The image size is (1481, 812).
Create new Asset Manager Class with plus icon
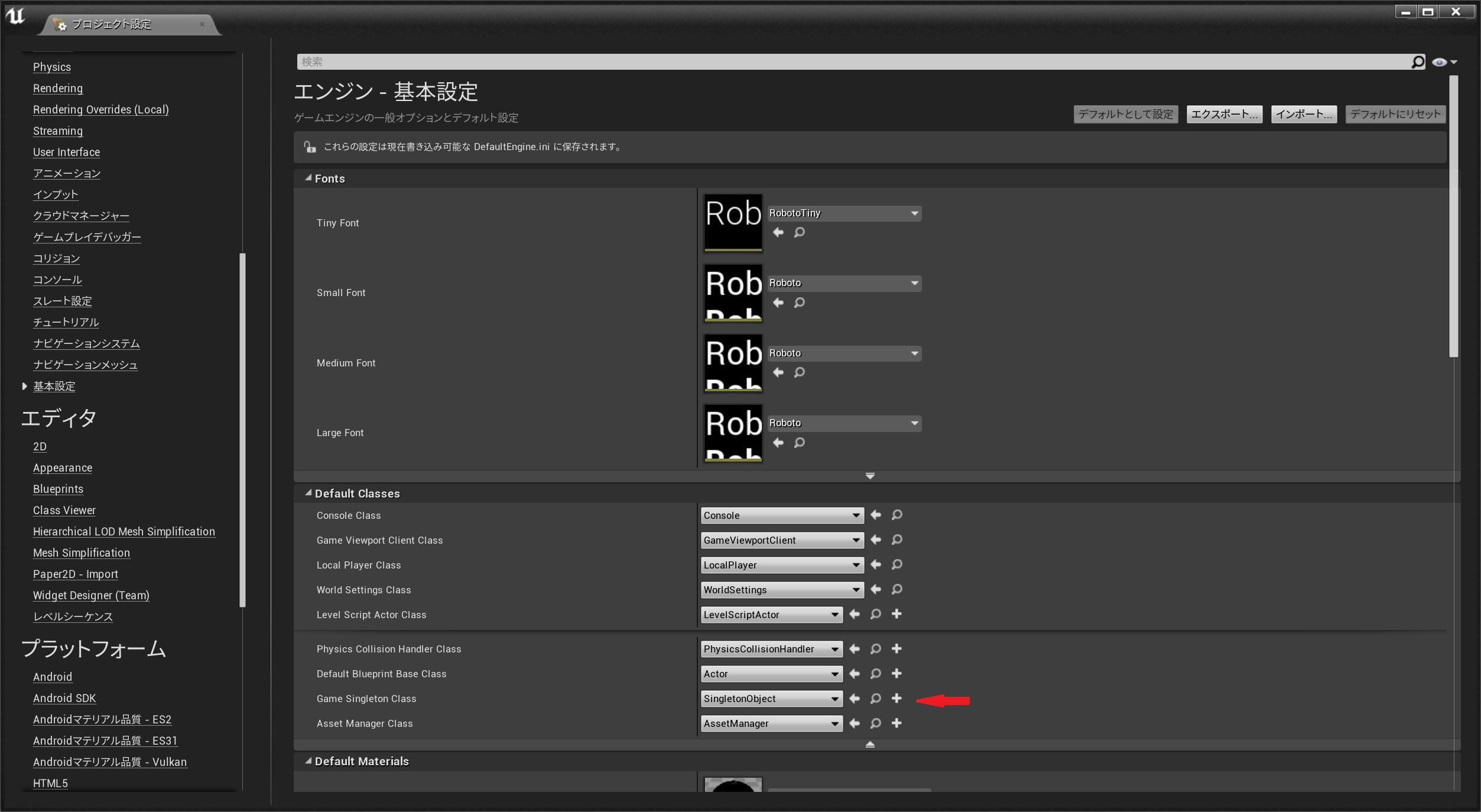pyautogui.click(x=897, y=723)
